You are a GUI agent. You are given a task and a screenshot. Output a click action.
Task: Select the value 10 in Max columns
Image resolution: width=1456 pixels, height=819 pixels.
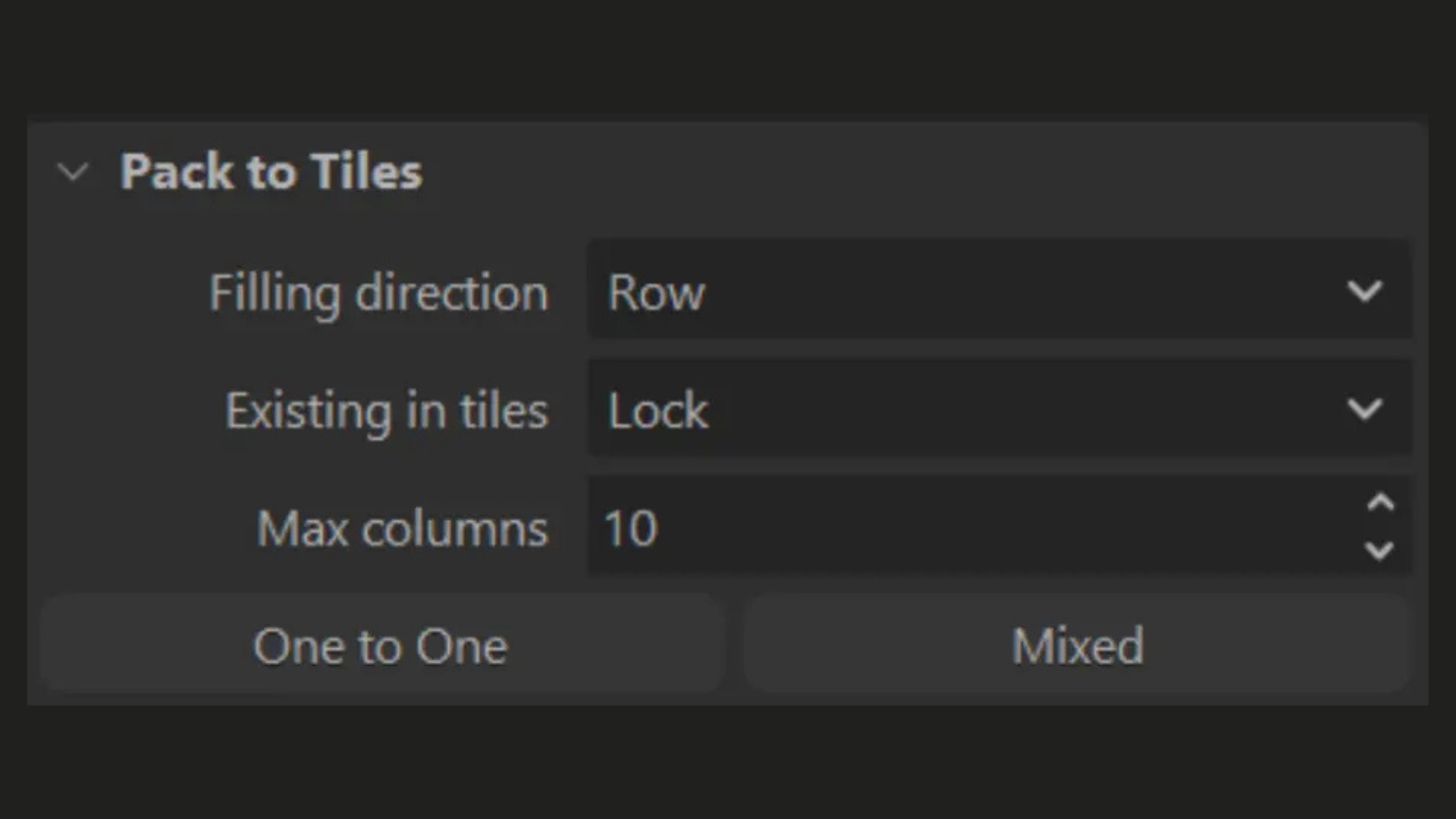pos(631,529)
